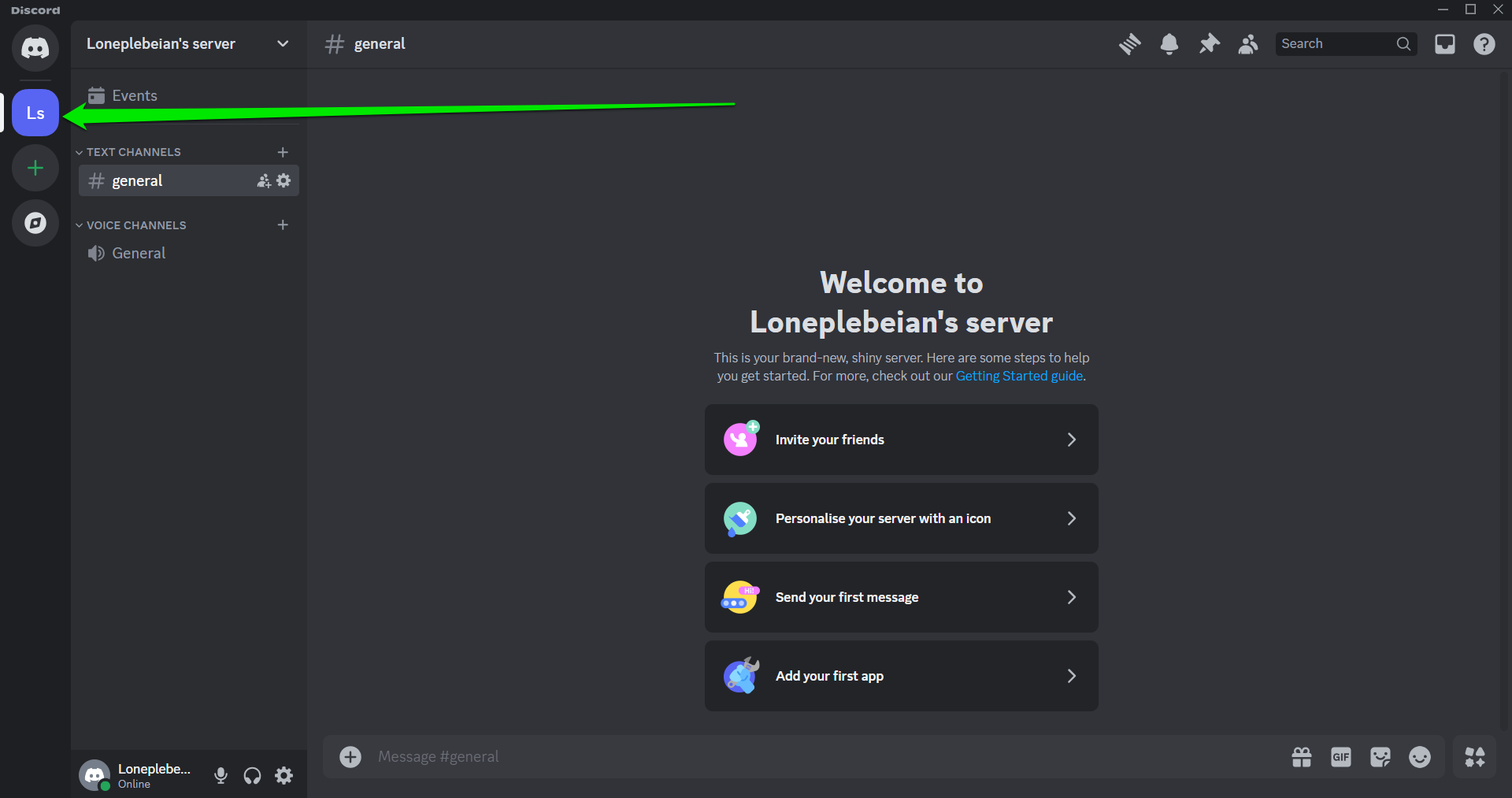Expand Add your first app chevron

click(1071, 676)
